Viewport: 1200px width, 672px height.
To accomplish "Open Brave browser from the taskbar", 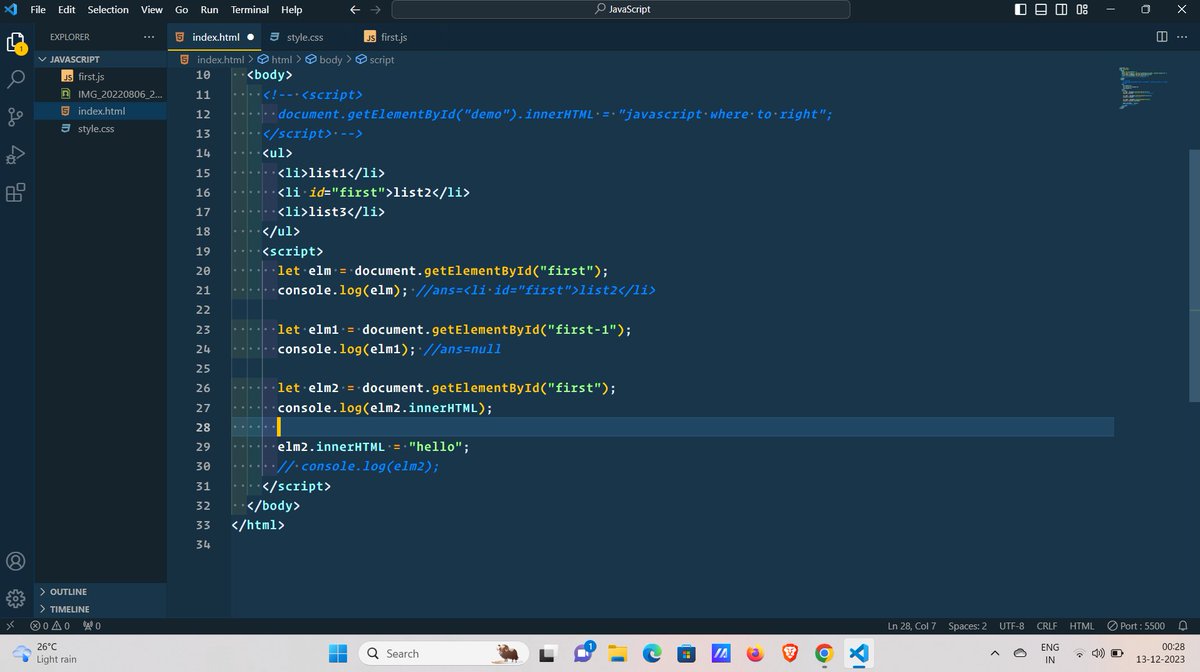I will 789,653.
